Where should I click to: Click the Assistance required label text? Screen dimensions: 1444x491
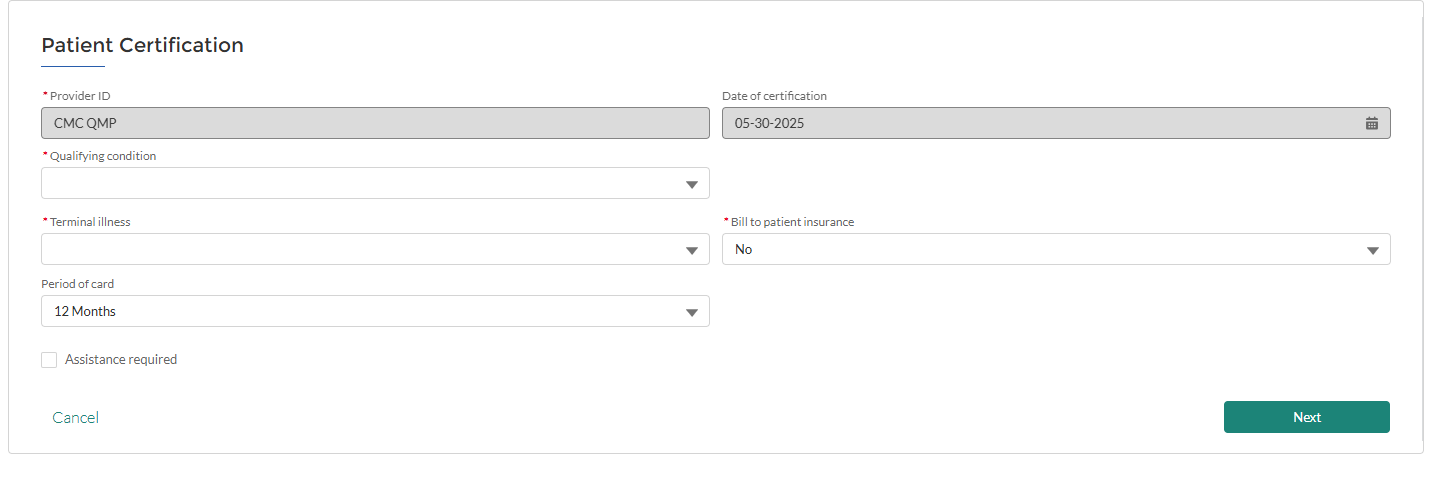click(x=121, y=359)
